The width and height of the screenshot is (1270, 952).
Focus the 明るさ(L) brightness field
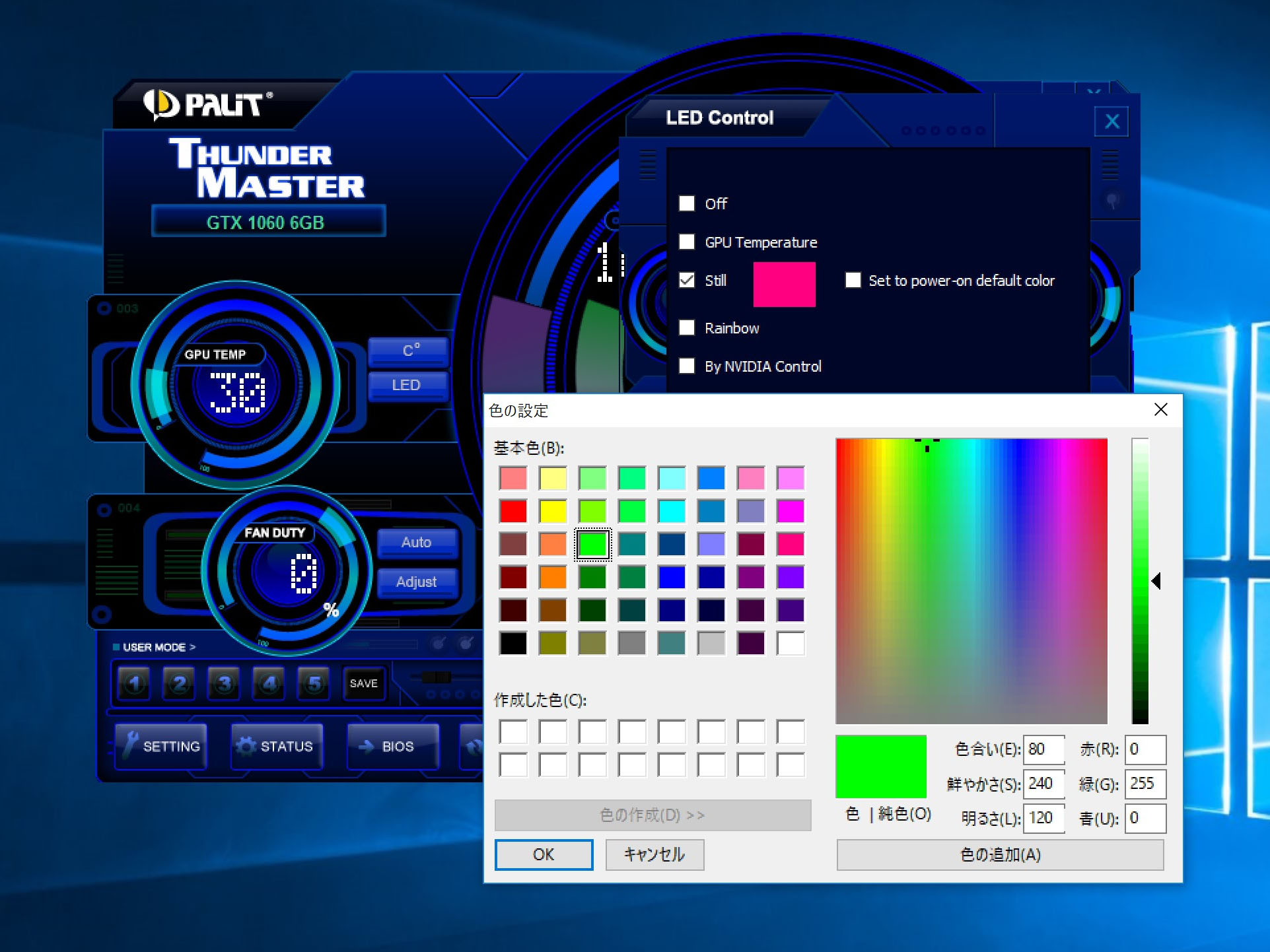click(x=1044, y=818)
